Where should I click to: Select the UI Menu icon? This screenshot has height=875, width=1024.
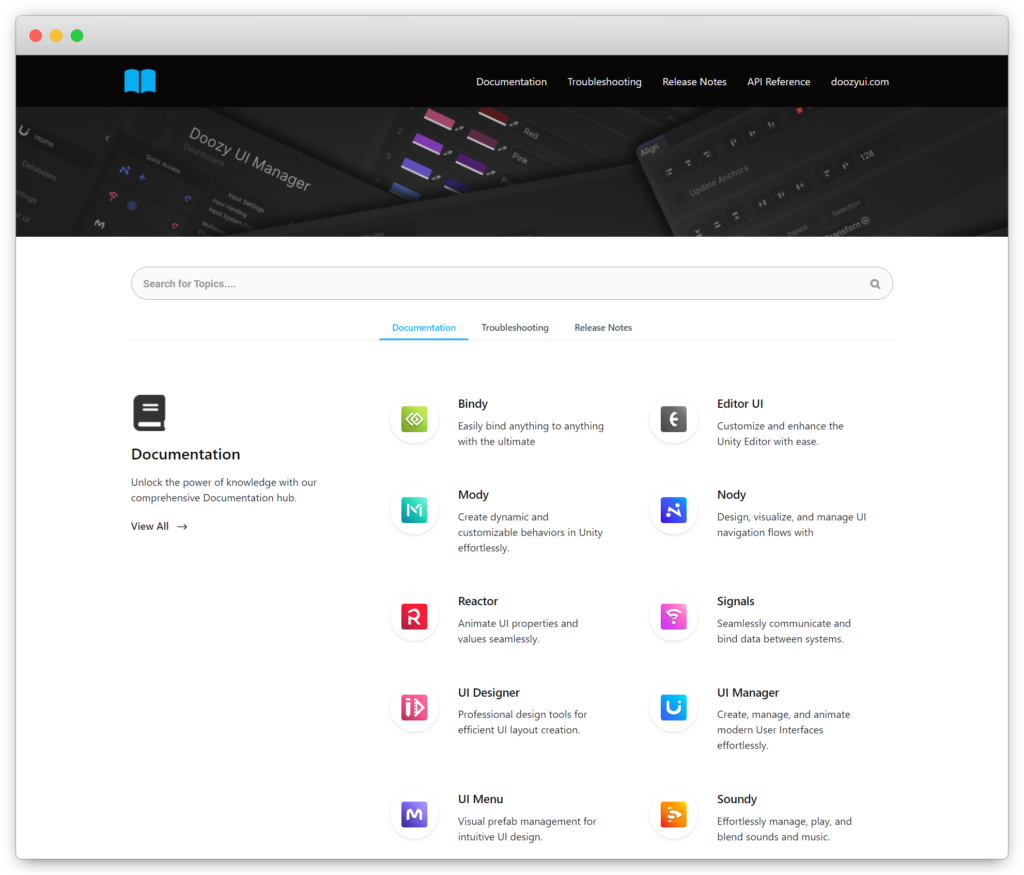[414, 815]
